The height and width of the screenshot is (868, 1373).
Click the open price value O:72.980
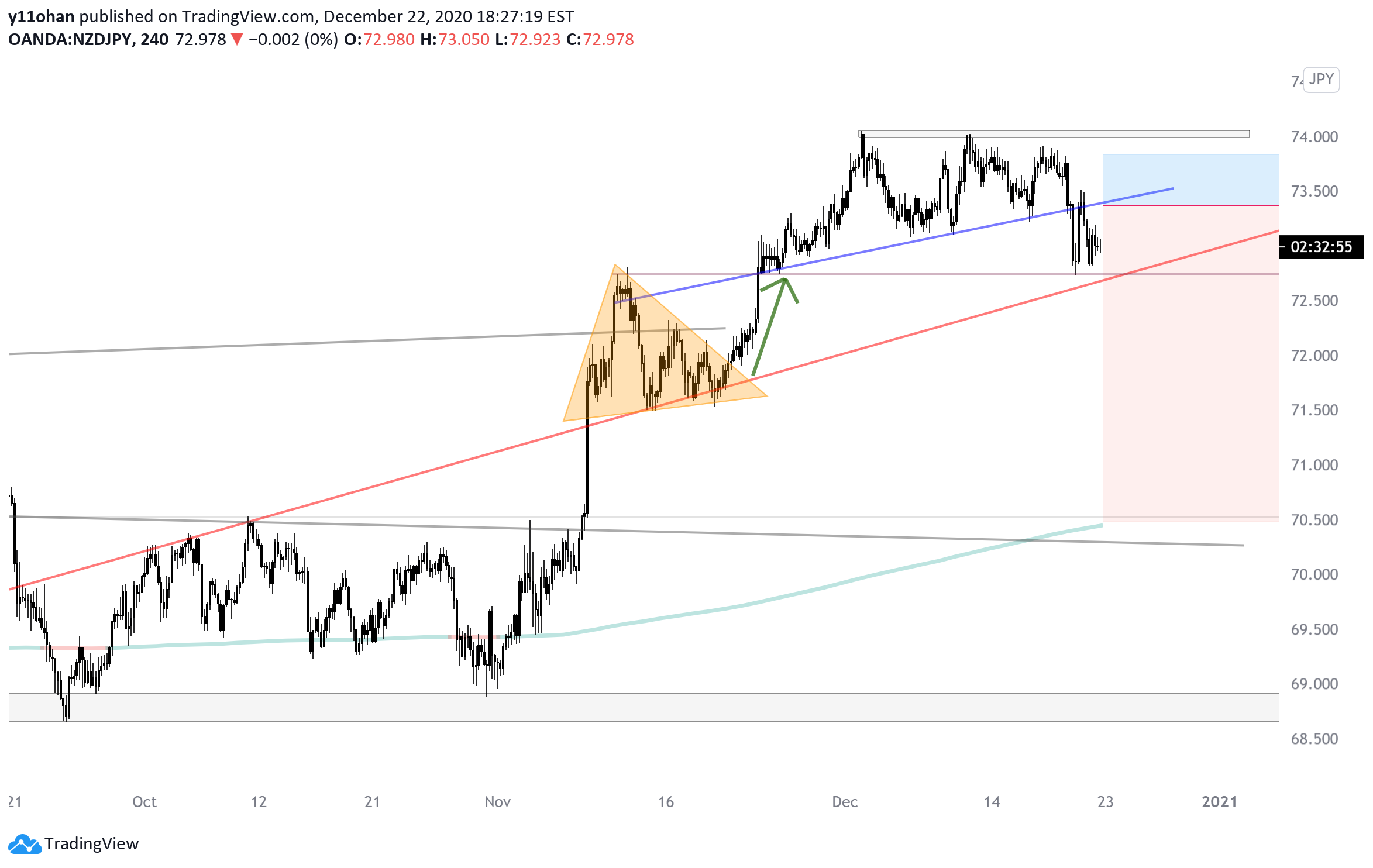pyautogui.click(x=379, y=40)
